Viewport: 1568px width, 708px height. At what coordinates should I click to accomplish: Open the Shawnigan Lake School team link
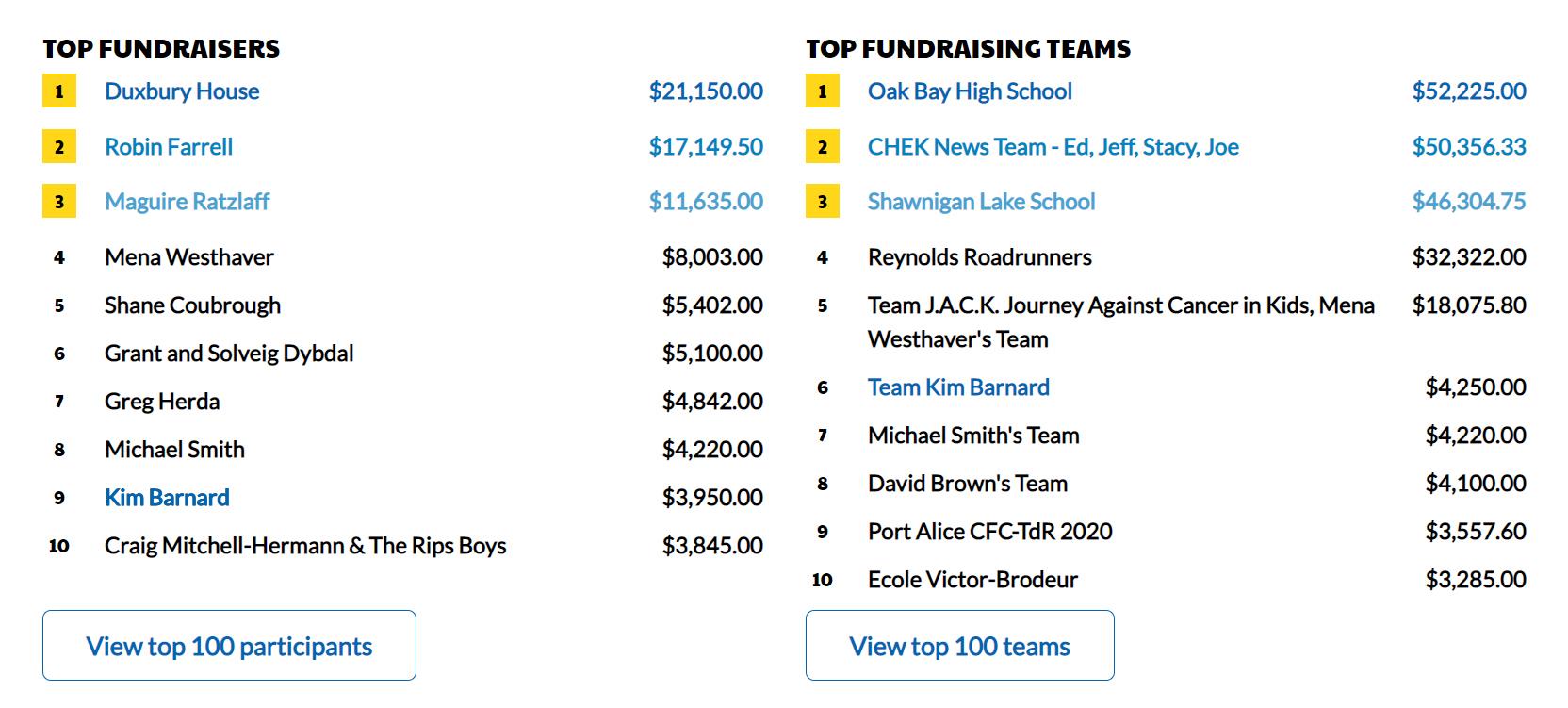[x=981, y=202]
